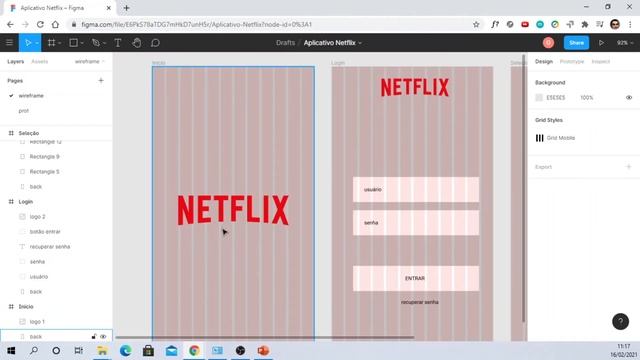Add a new page with plus icon
640x360 pixels.
[x=101, y=80]
